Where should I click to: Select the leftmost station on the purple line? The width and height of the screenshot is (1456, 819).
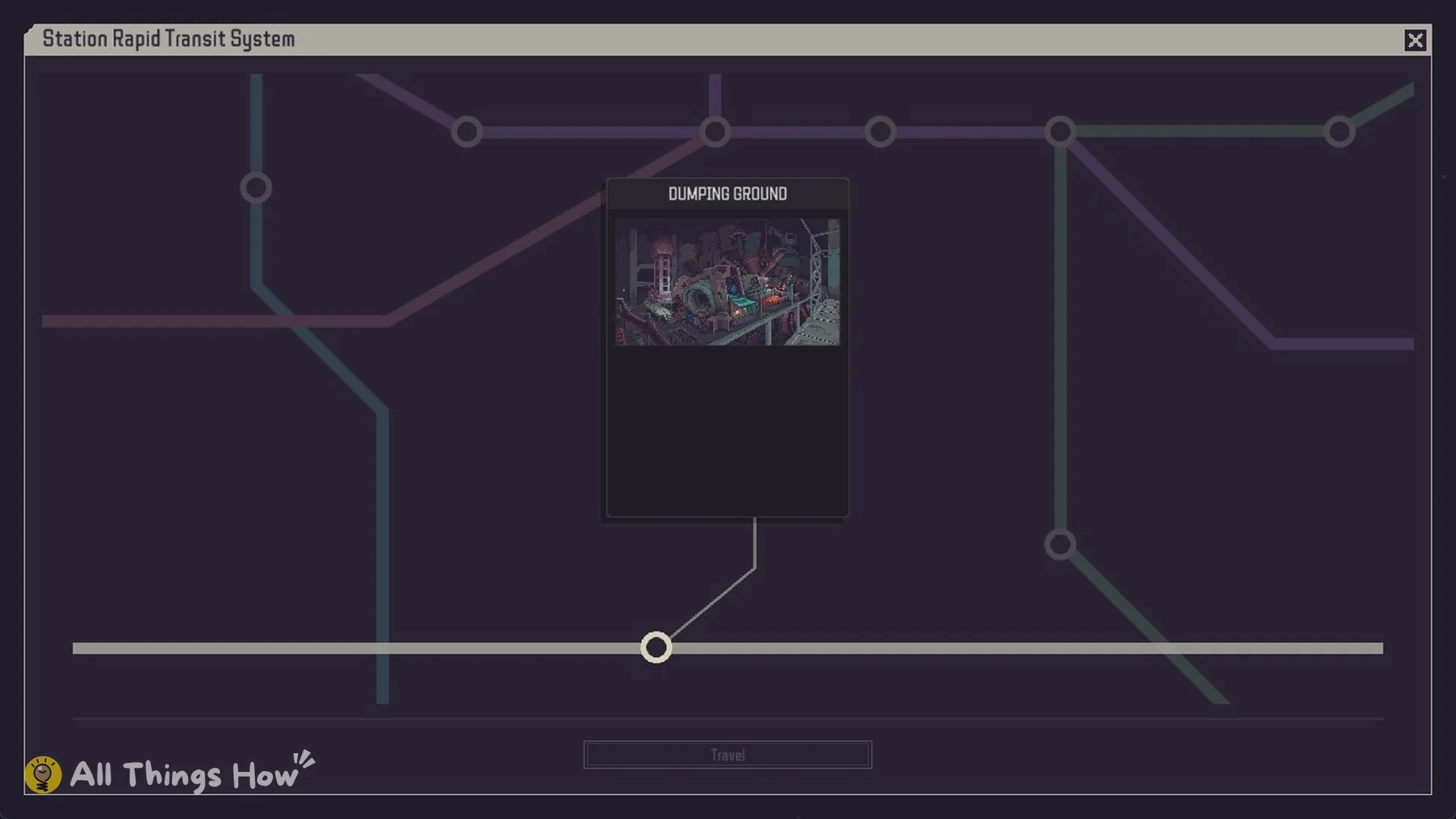(x=467, y=132)
